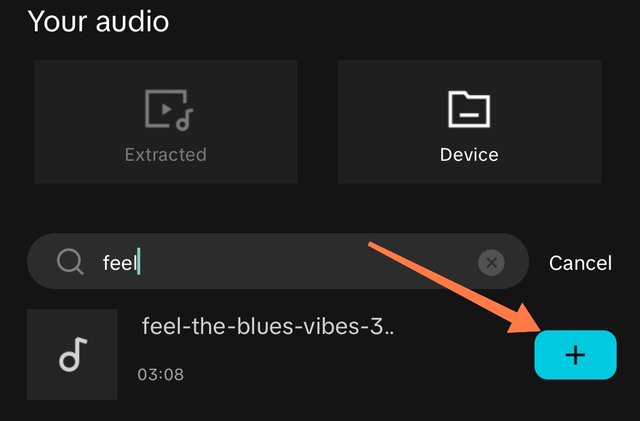Focus the search field containing 'feel'

(278, 261)
